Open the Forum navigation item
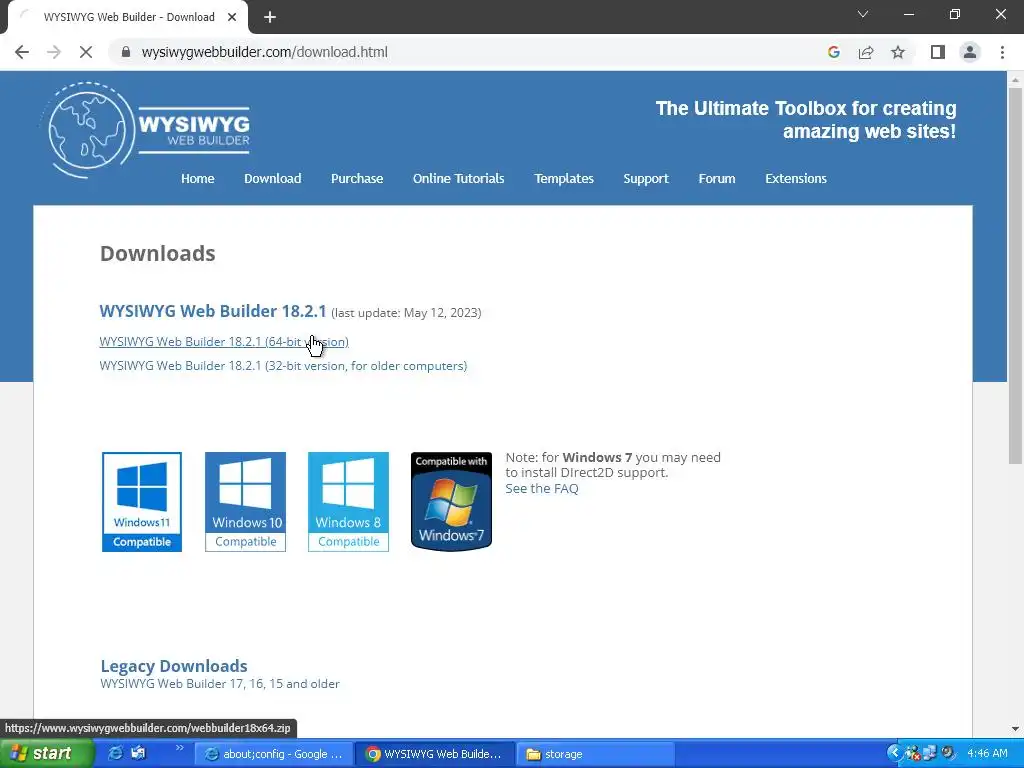 717,178
